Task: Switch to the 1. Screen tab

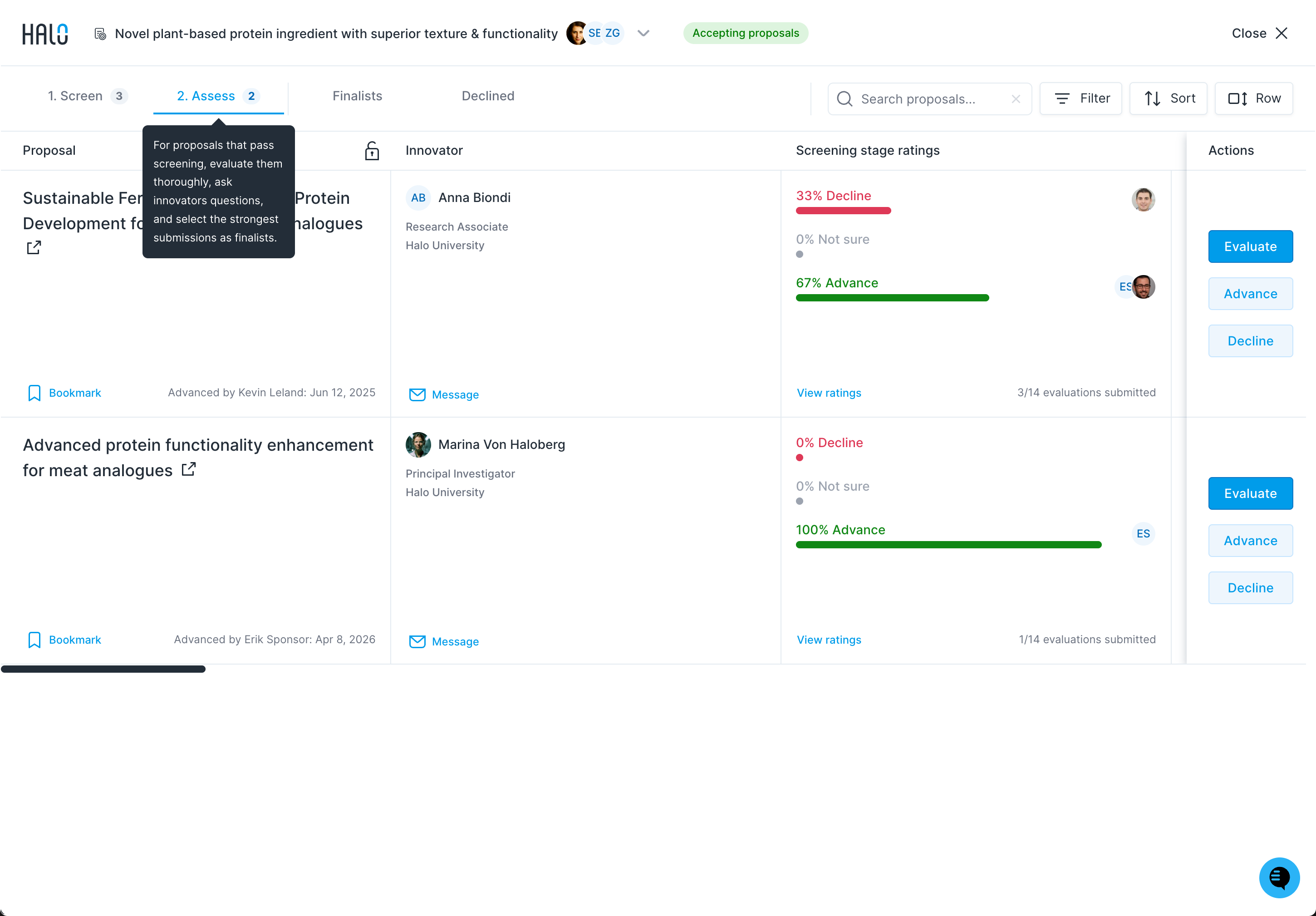Action: click(x=87, y=96)
